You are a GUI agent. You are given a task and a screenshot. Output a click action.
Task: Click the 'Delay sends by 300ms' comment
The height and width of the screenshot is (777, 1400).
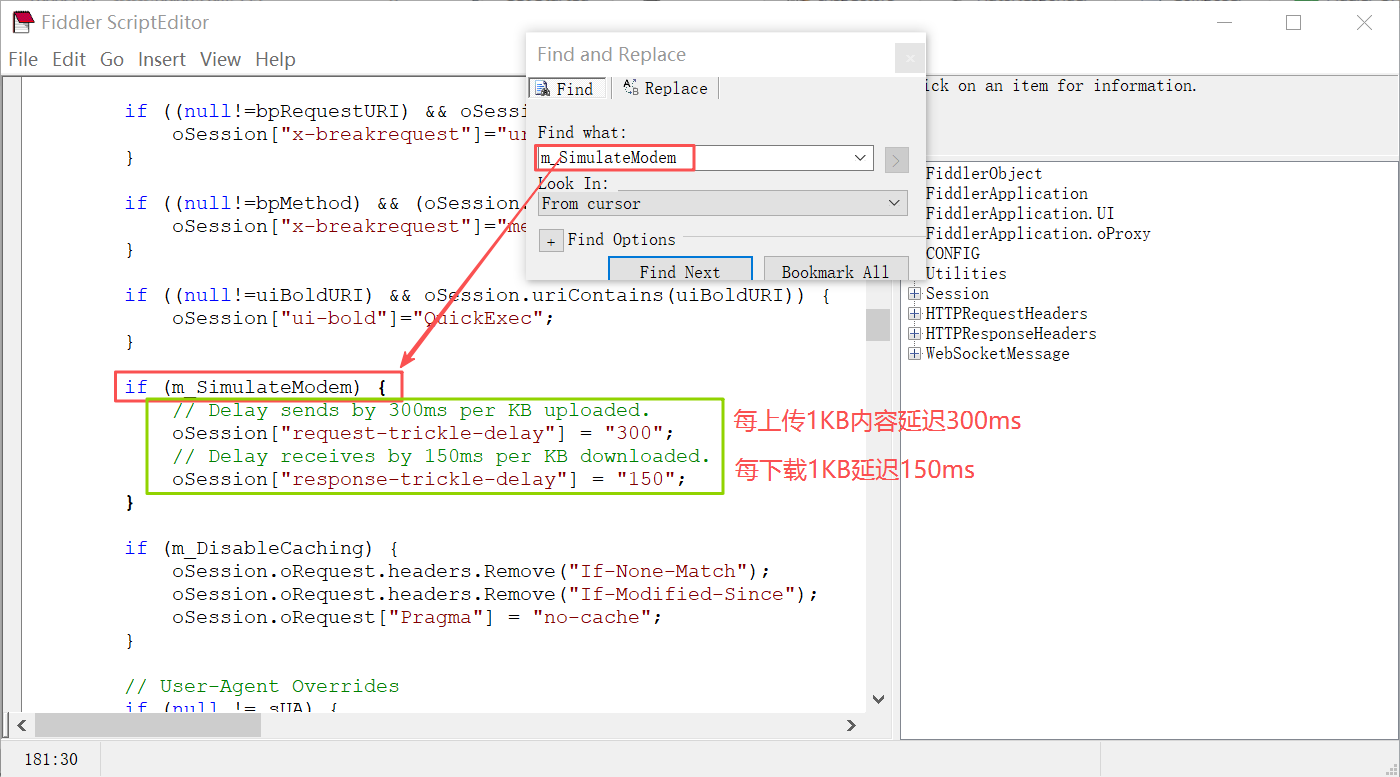point(411,410)
